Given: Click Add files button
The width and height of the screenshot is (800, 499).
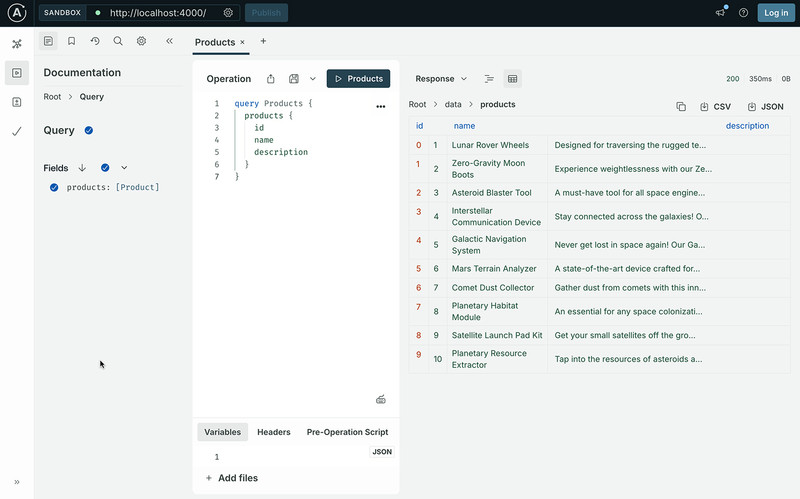Looking at the screenshot, I should (x=232, y=478).
